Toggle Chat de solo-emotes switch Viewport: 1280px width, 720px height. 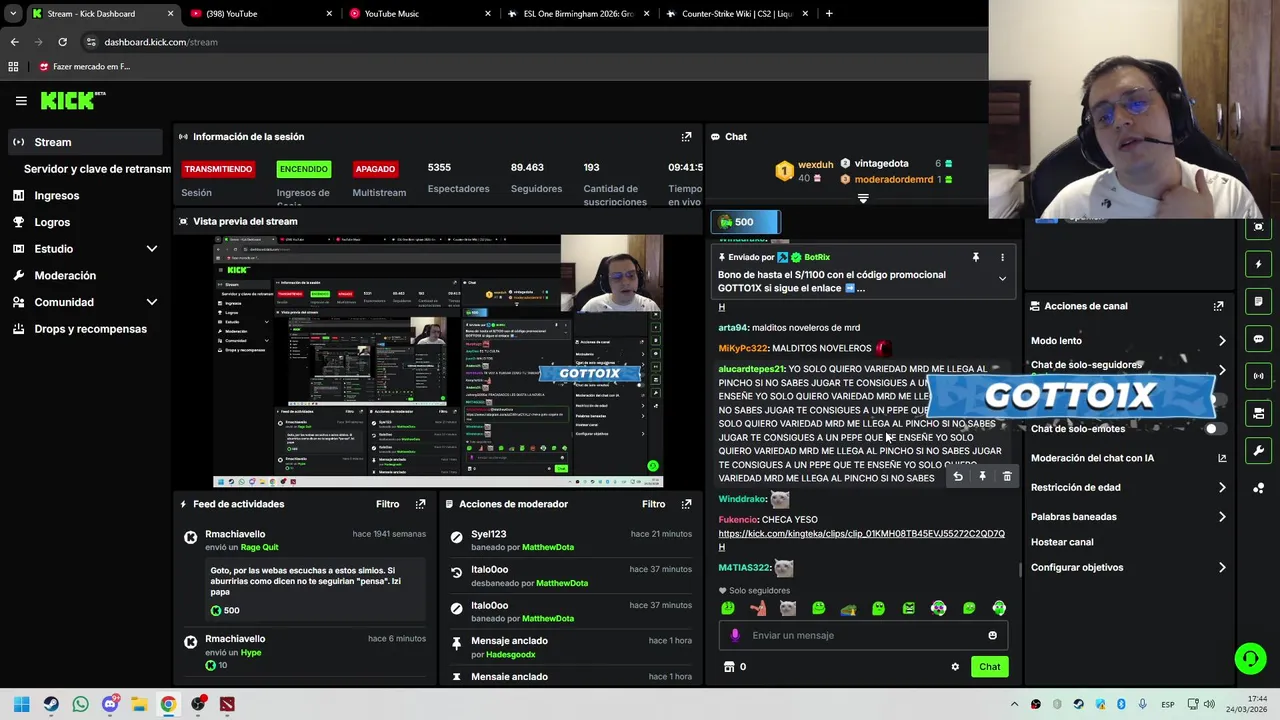click(1215, 428)
